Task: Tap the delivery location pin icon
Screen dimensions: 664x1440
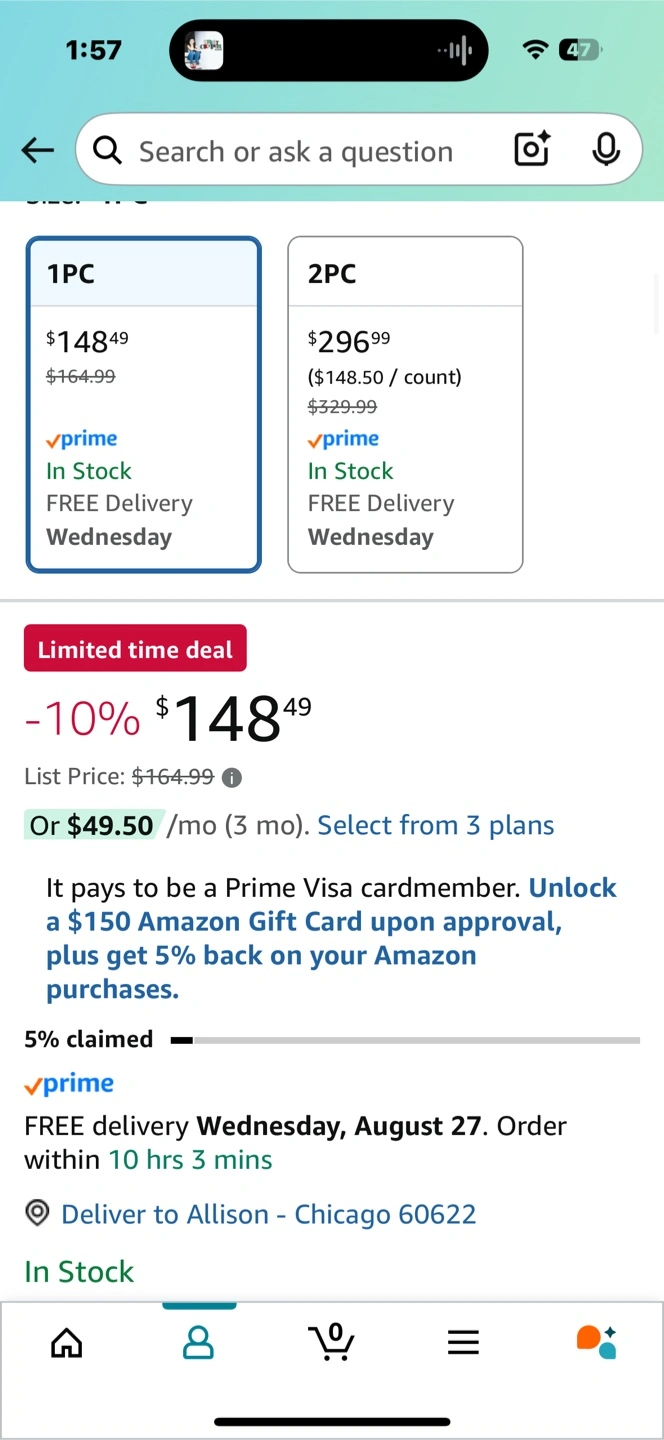Action: 38,1214
